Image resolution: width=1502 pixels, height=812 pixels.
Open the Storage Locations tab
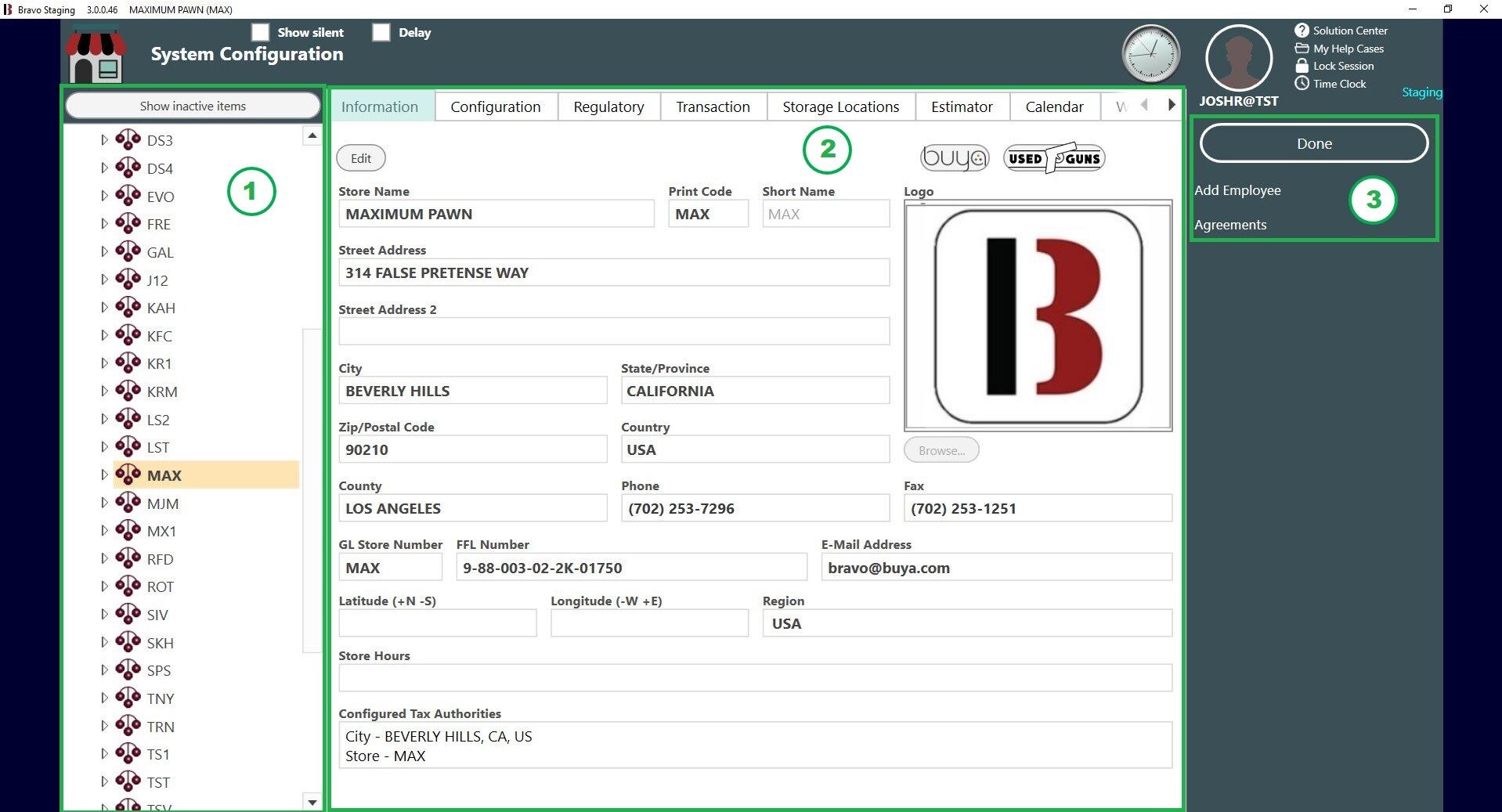pyautogui.click(x=840, y=106)
